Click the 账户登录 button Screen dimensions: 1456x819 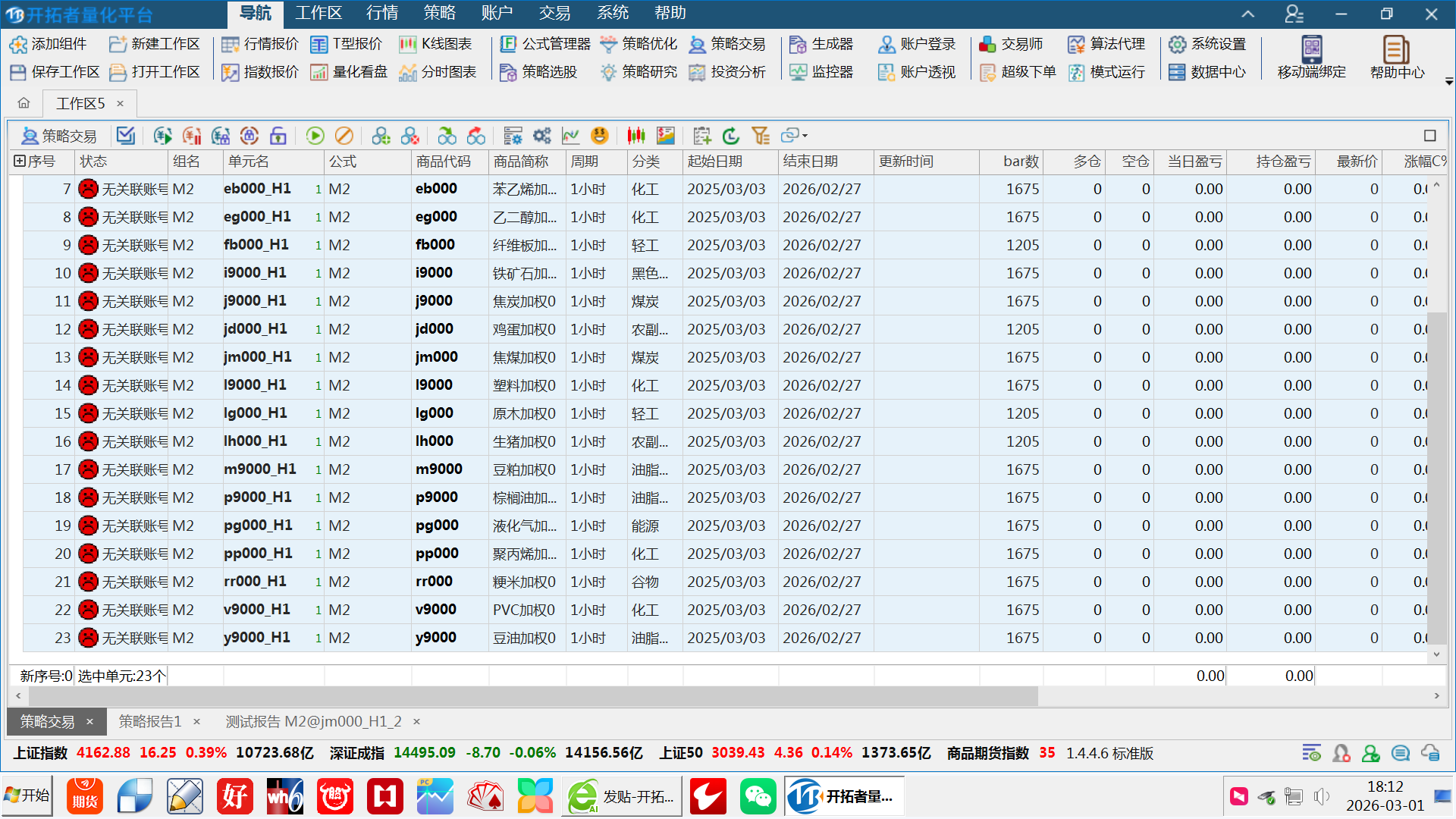pos(917,44)
